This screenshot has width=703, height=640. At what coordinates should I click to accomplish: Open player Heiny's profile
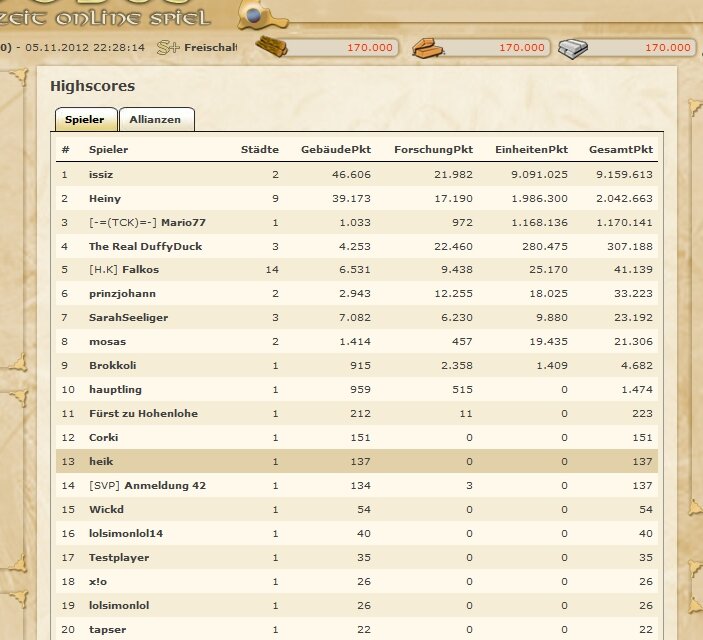104,198
